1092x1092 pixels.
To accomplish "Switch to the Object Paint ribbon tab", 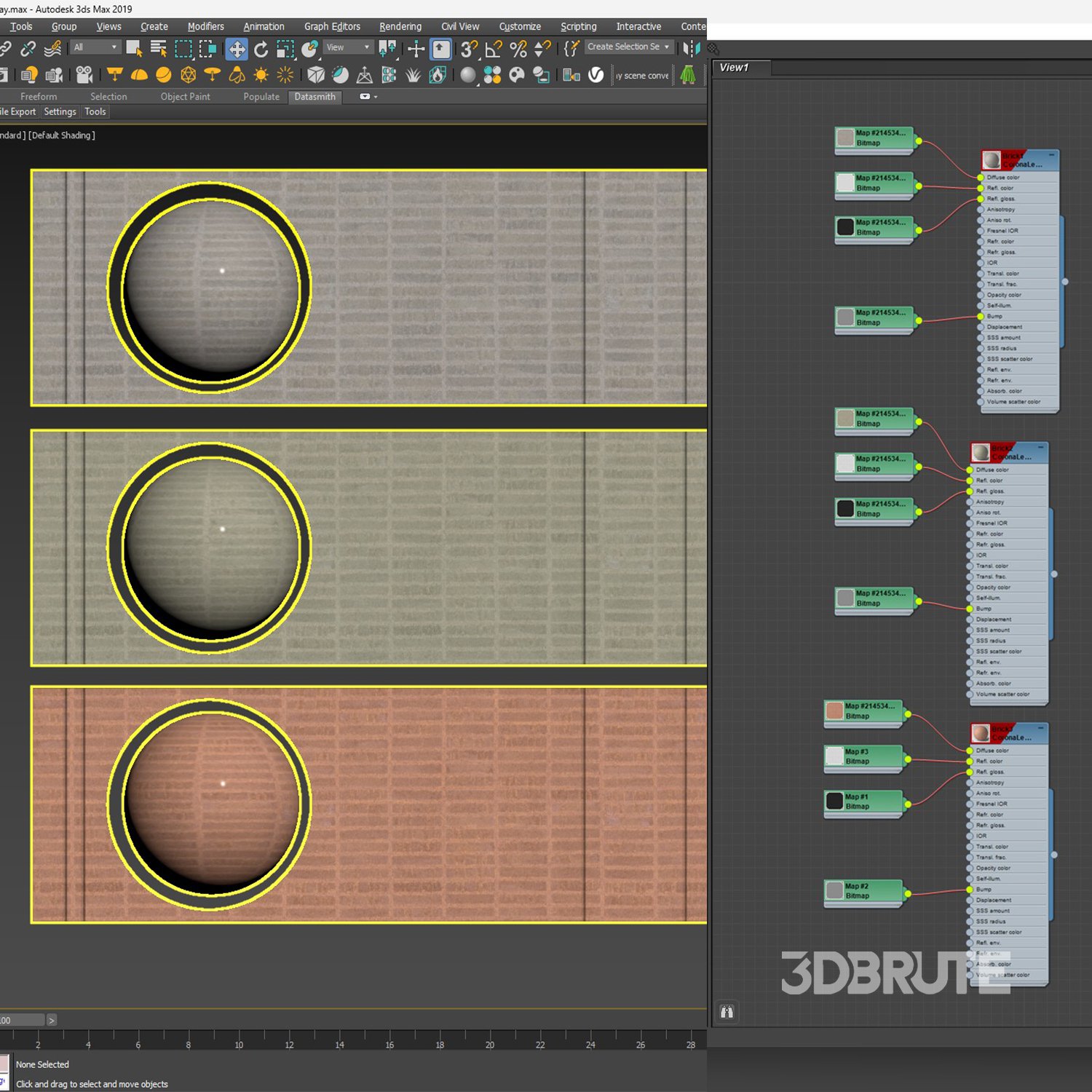I will [185, 96].
